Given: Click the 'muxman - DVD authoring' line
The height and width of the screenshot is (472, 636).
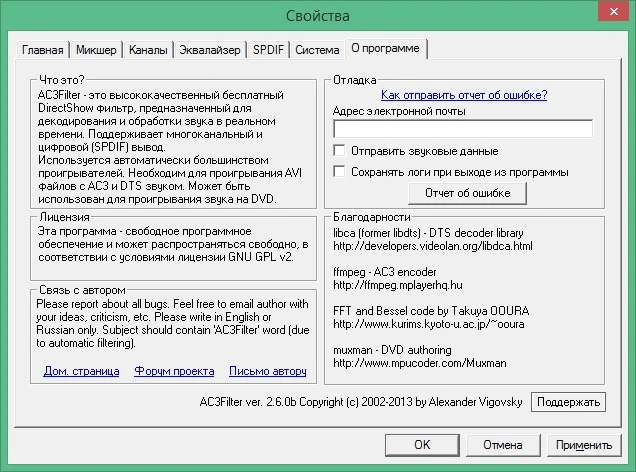Looking at the screenshot, I should [x=392, y=350].
